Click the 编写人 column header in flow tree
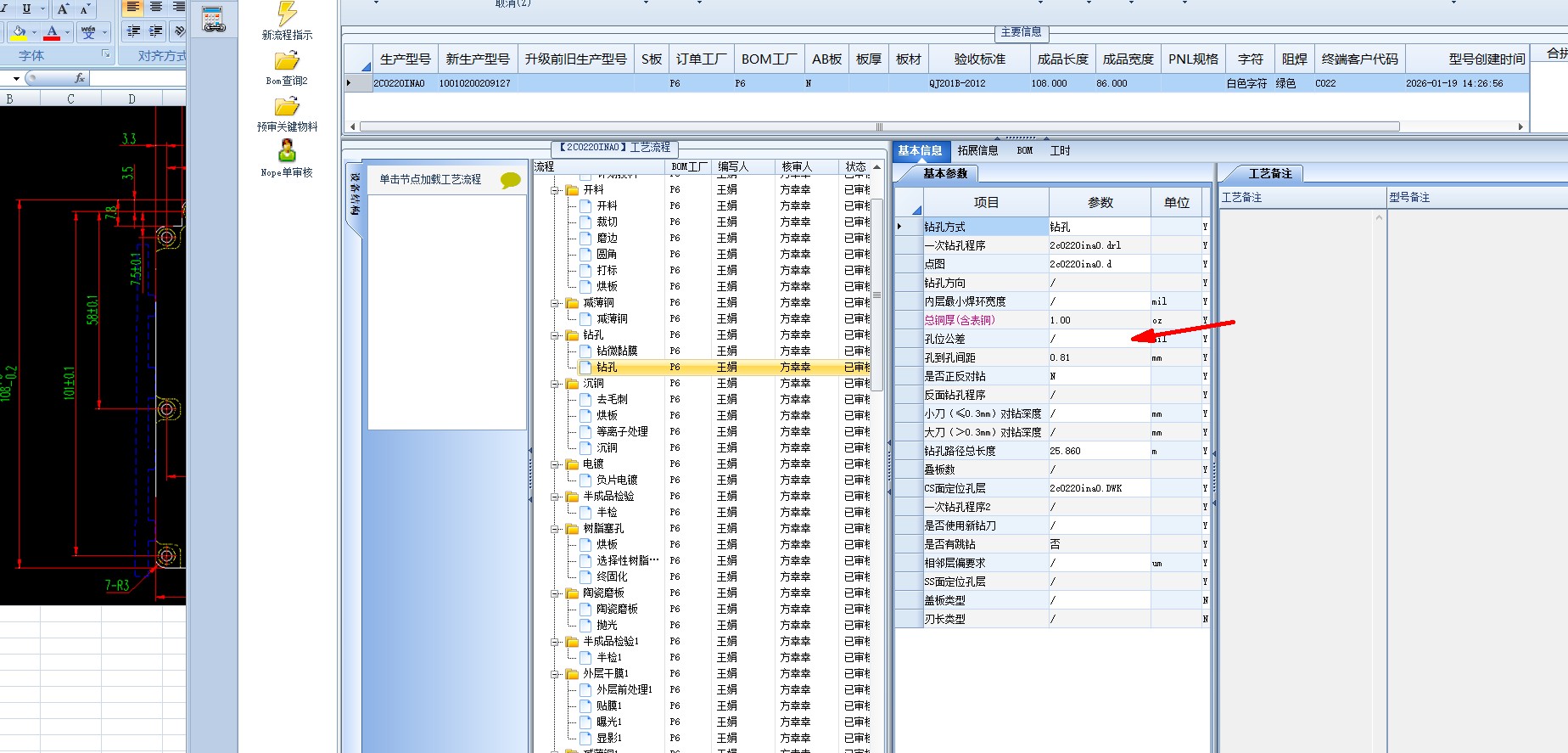Image resolution: width=1568 pixels, height=753 pixels. click(742, 166)
